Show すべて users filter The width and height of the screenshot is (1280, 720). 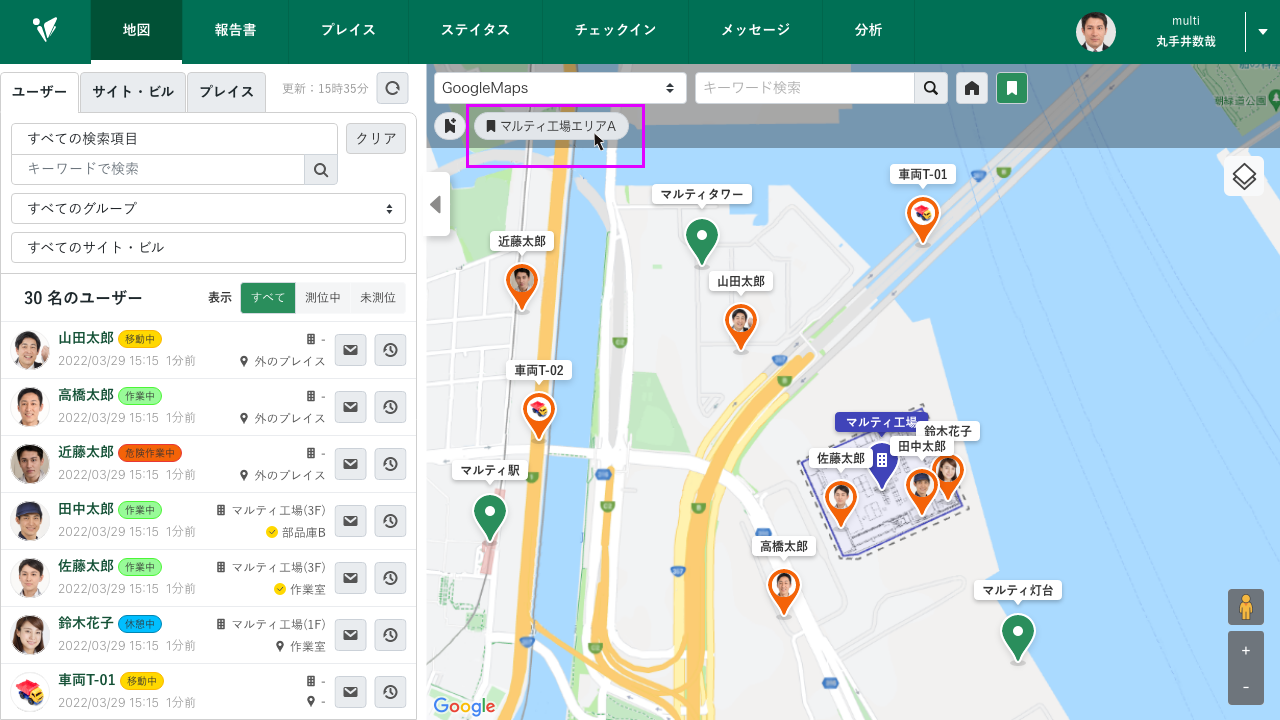coord(268,298)
